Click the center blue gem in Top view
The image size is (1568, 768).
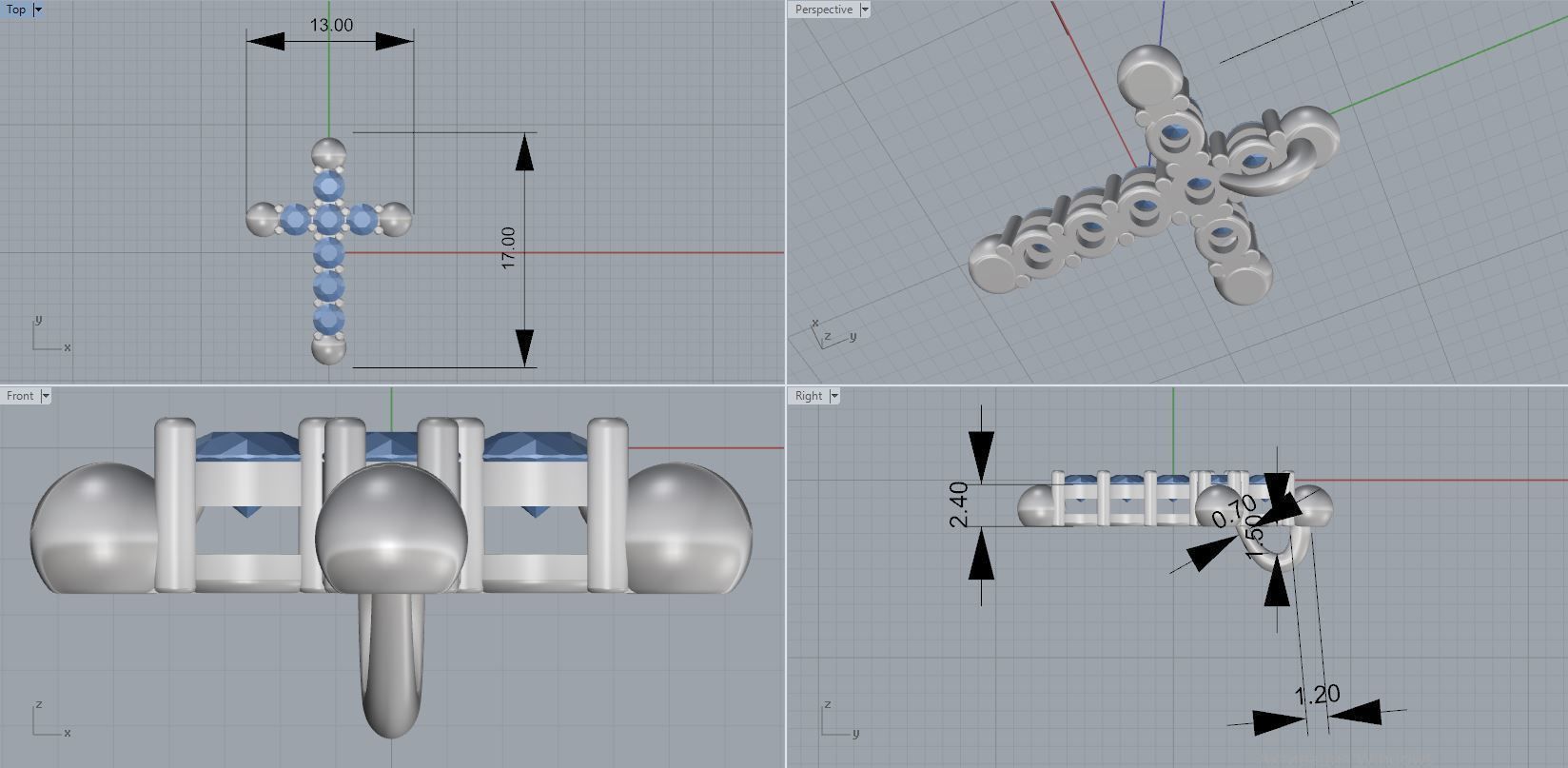click(328, 221)
